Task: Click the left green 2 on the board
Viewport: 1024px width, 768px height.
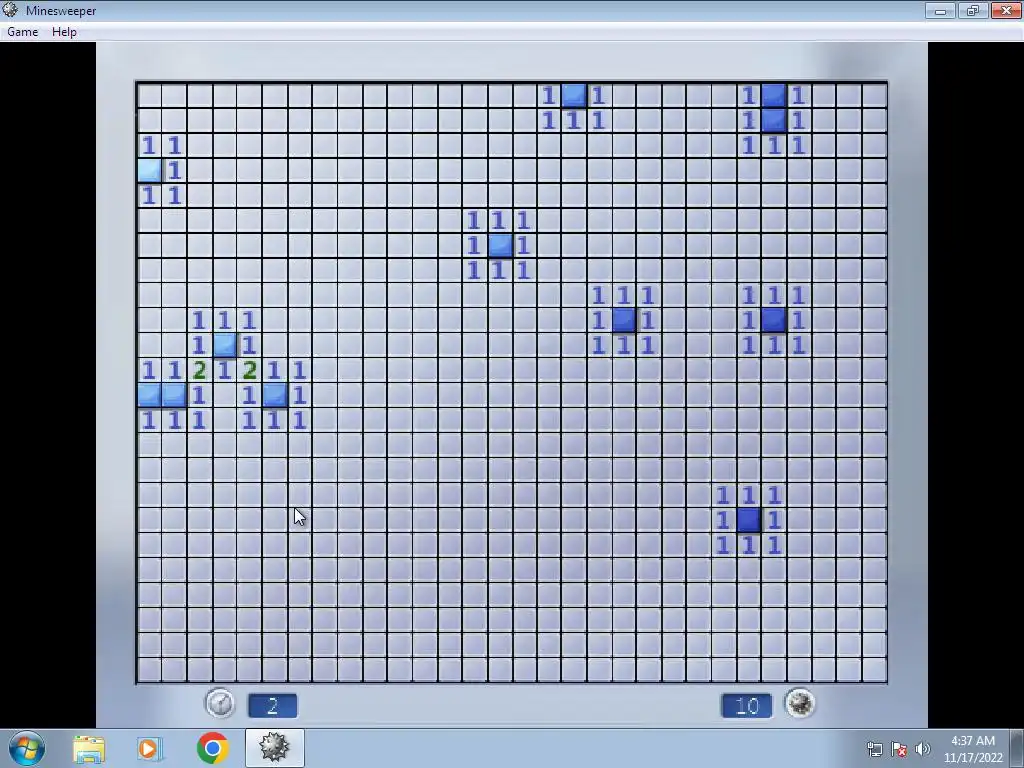Action: coord(199,370)
